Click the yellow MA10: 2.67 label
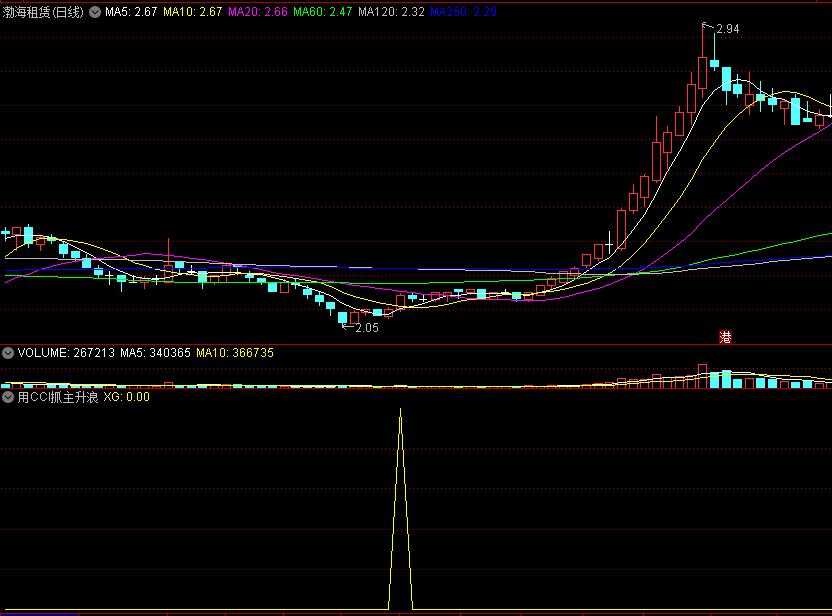The width and height of the screenshot is (832, 616). (193, 12)
